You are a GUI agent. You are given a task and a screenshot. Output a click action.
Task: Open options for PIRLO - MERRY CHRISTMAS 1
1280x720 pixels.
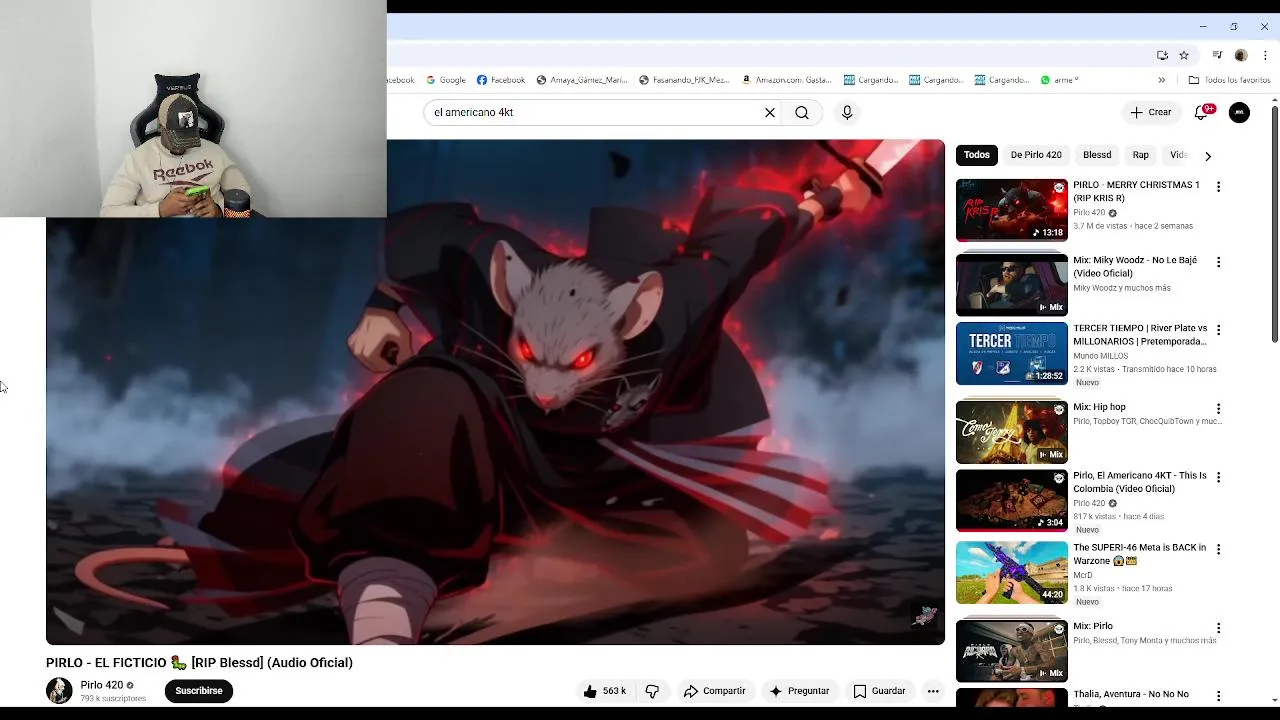(1218, 187)
